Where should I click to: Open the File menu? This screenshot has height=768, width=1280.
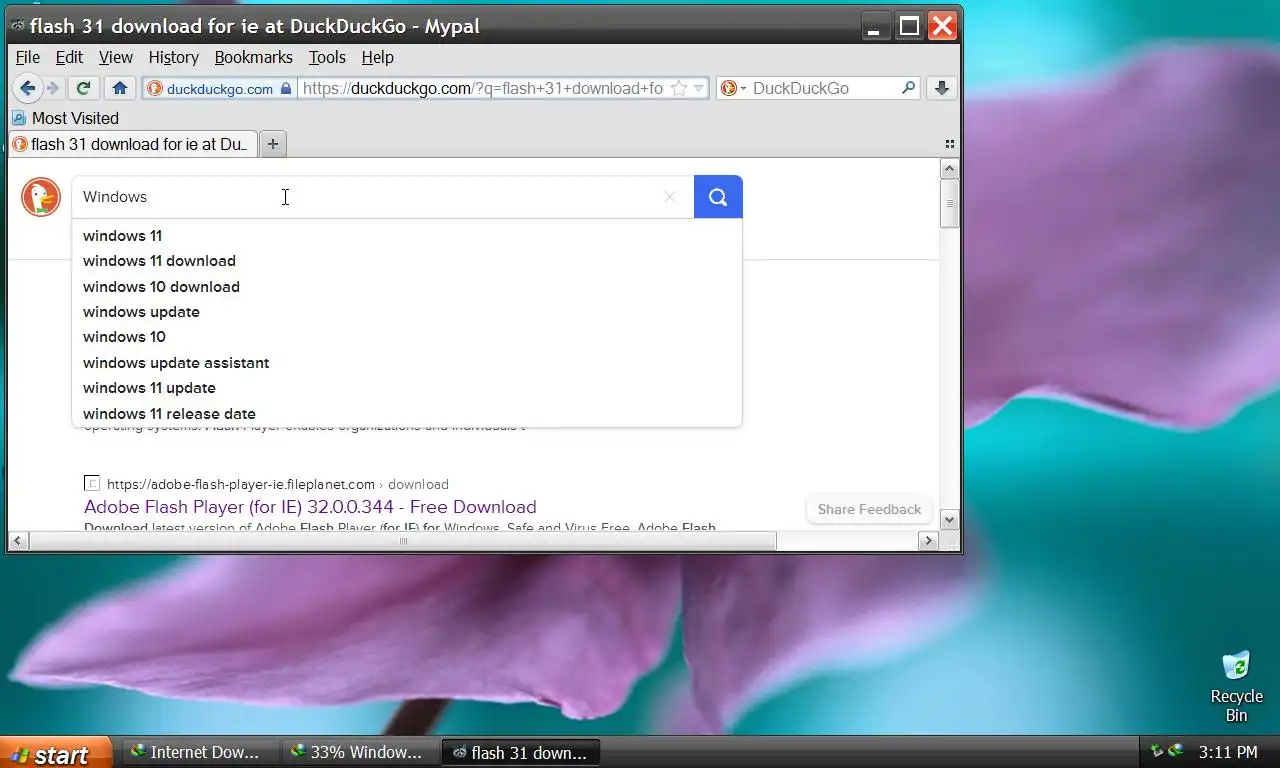[28, 57]
